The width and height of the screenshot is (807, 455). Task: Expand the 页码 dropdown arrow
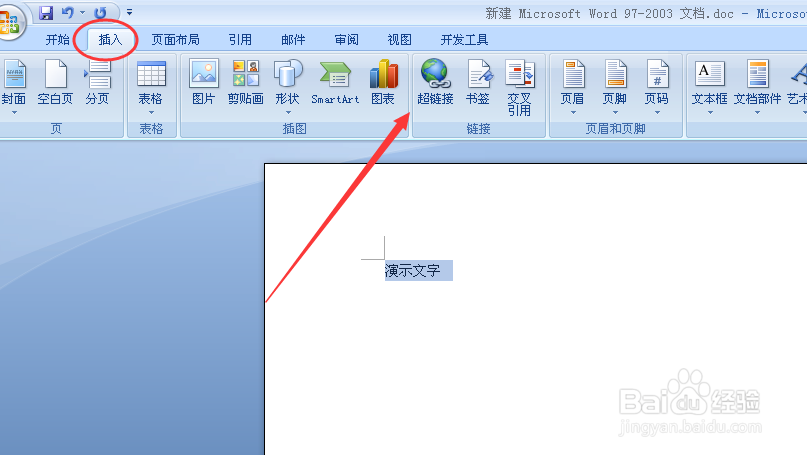pos(657,112)
